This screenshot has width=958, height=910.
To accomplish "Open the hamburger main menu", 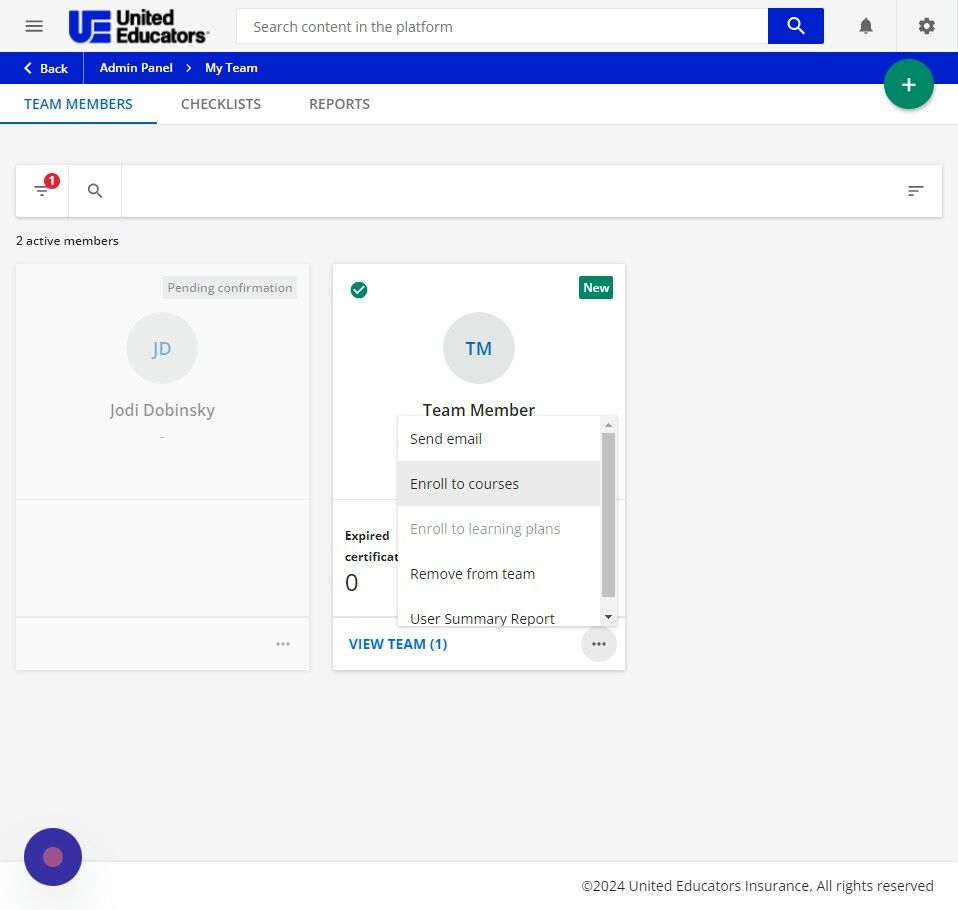I will (x=34, y=26).
